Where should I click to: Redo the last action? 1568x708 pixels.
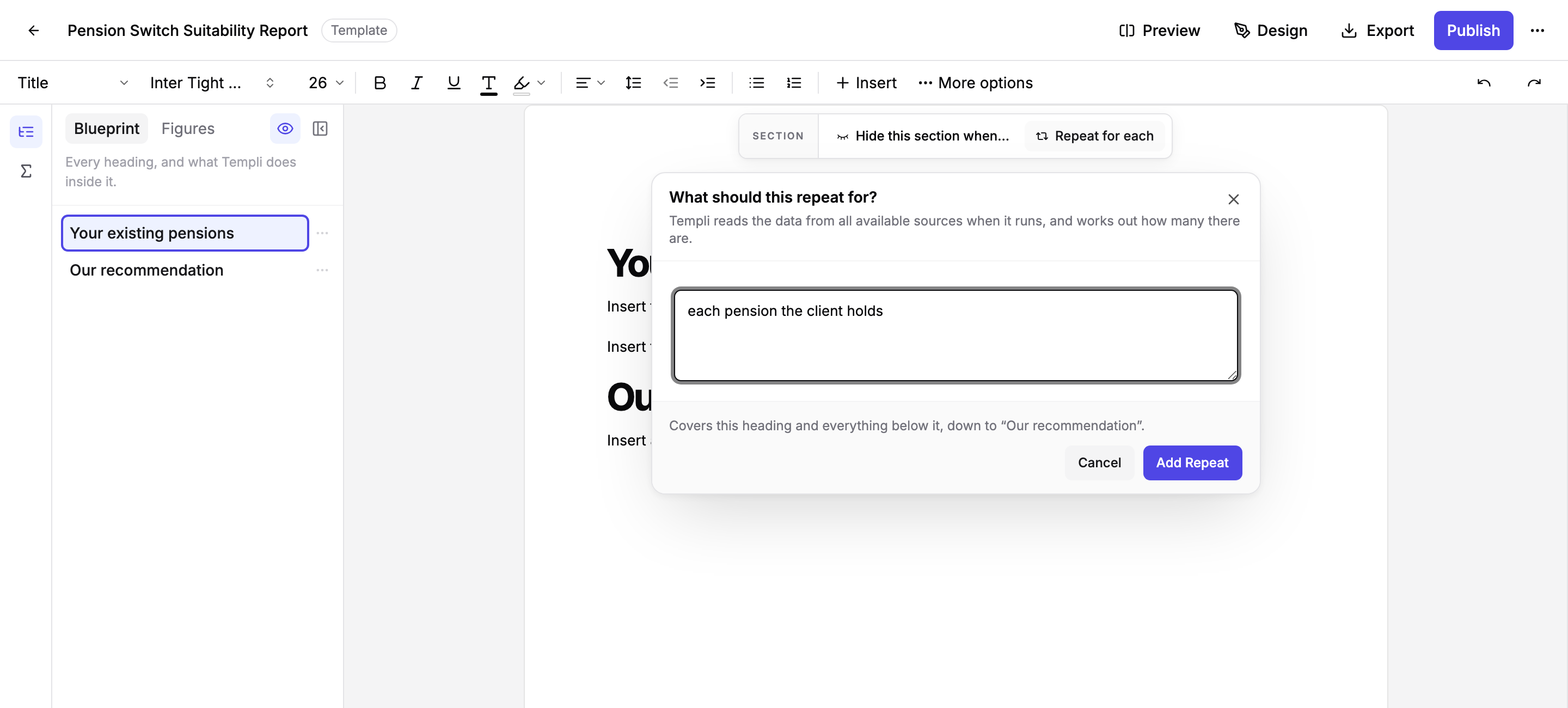point(1534,83)
